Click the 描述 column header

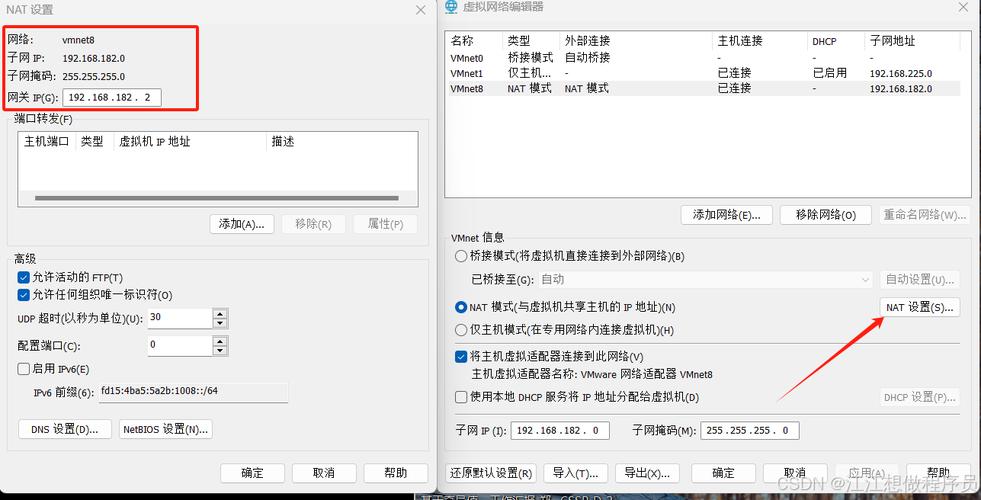342,142
